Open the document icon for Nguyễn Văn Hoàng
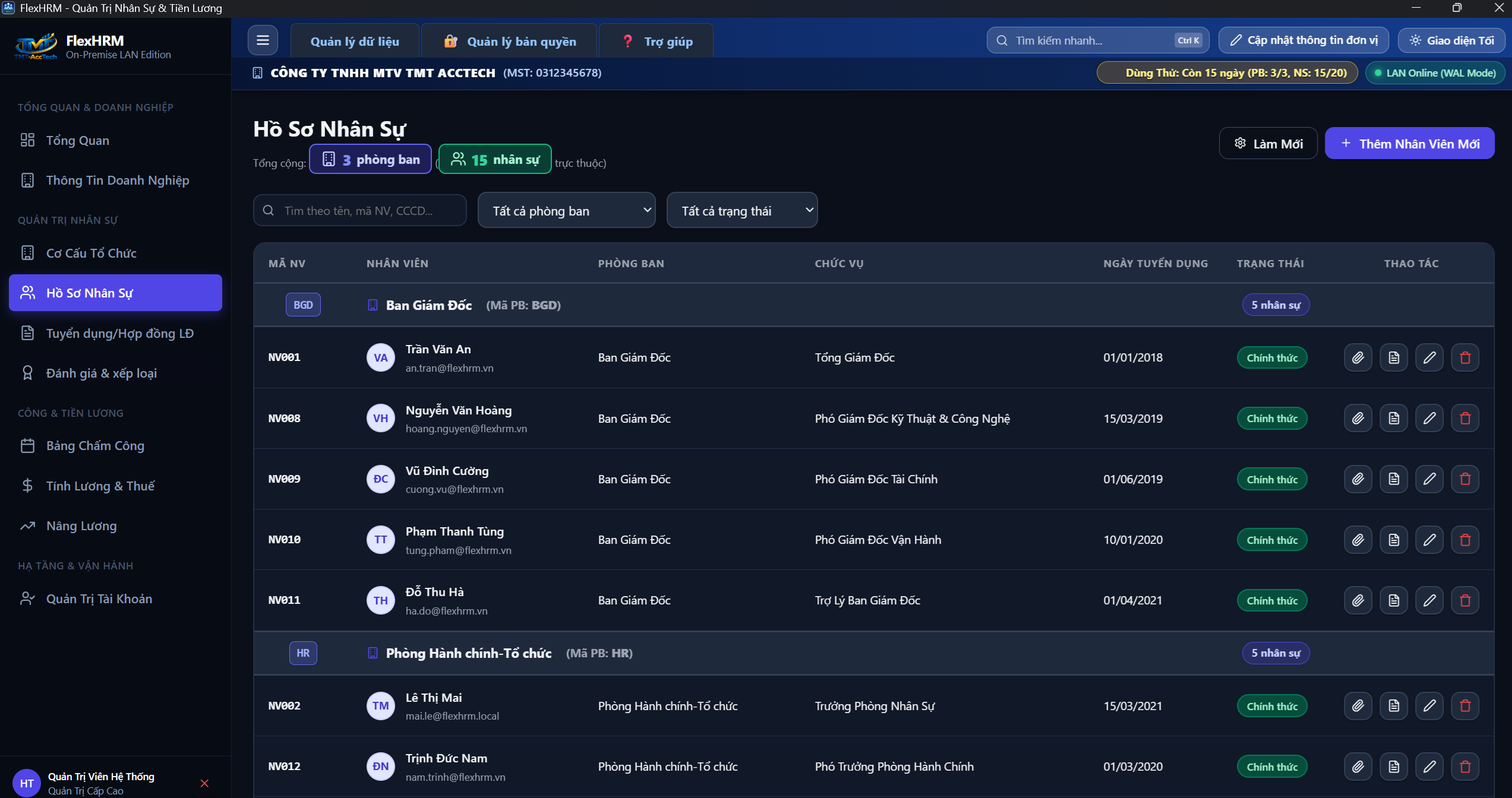Screen dimensions: 1512x798 pos(1393,418)
